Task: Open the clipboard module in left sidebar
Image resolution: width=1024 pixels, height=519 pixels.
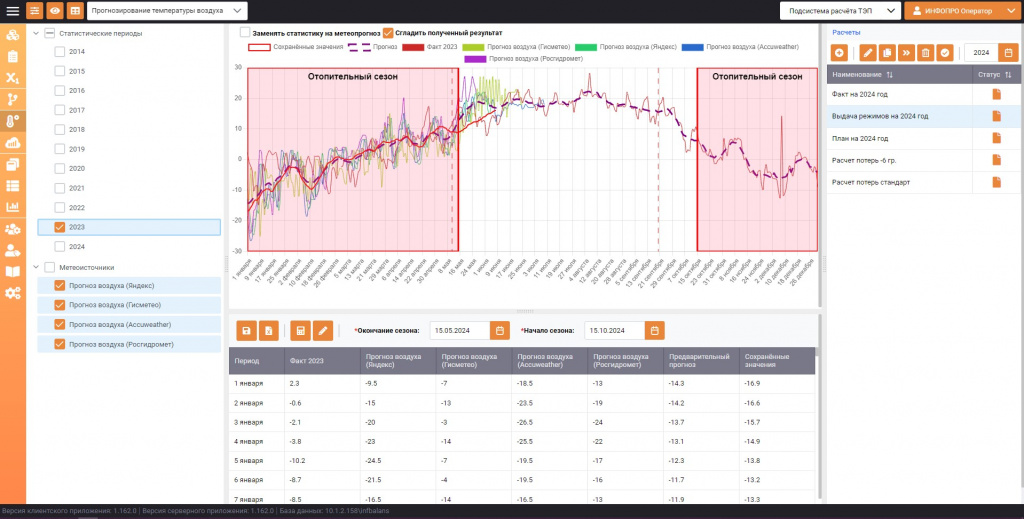Action: (12, 57)
